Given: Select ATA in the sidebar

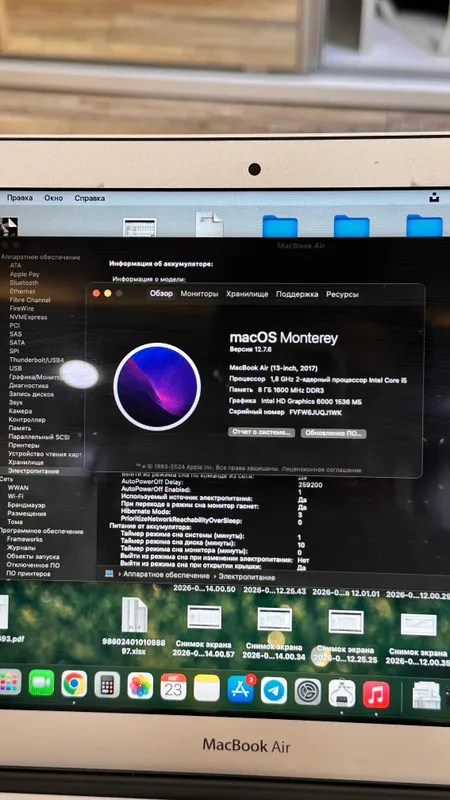Looking at the screenshot, I should 16,265.
